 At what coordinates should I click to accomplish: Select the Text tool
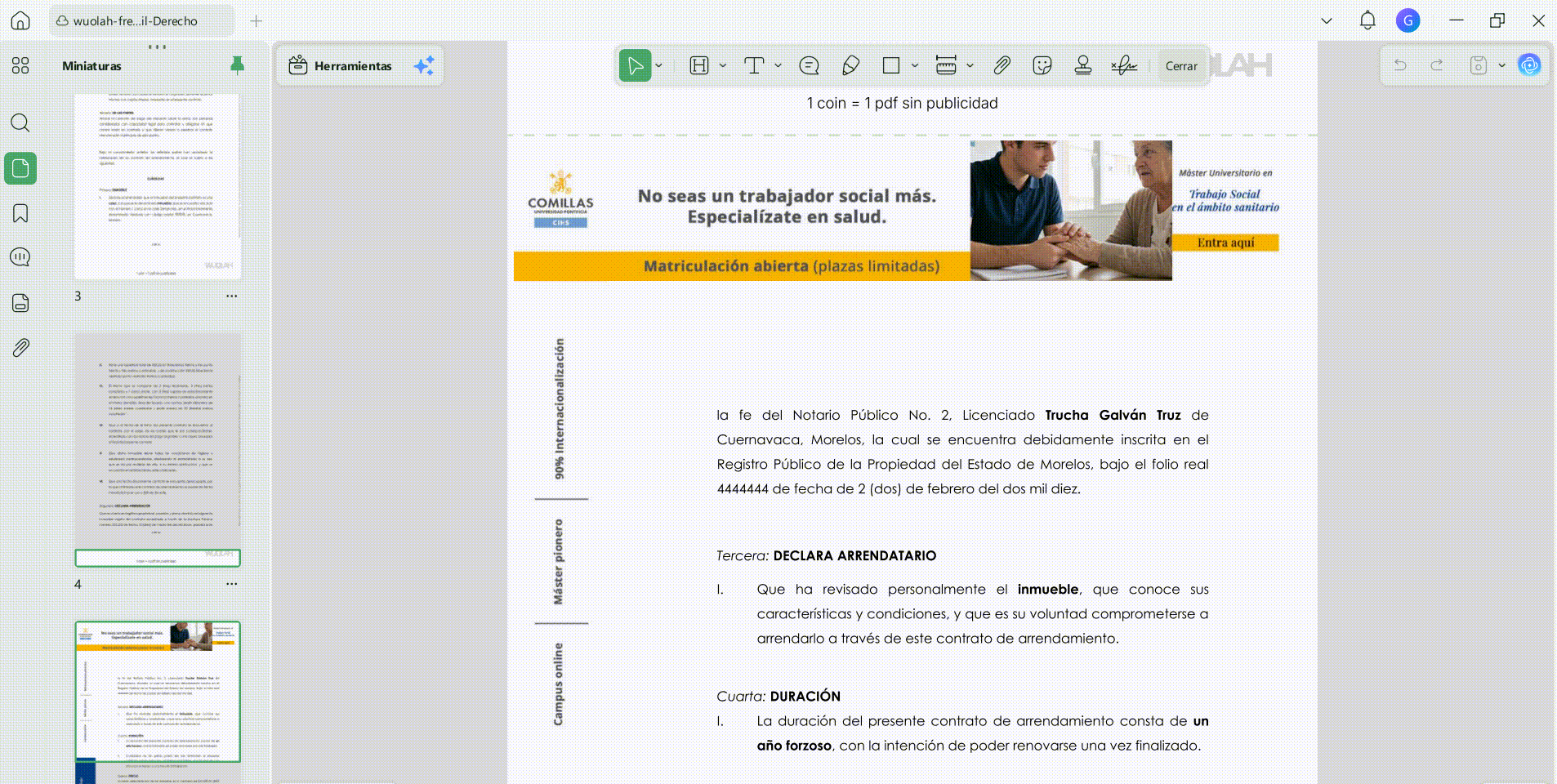coord(754,65)
